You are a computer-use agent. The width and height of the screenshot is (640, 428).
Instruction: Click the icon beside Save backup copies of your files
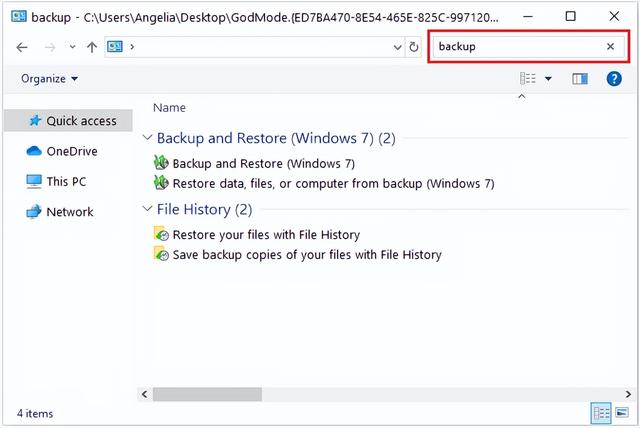161,254
